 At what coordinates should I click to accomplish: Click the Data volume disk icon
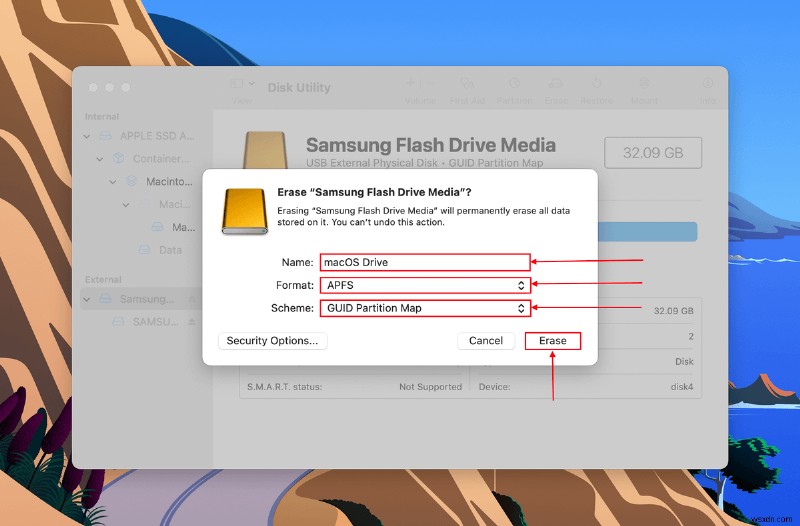pyautogui.click(x=144, y=250)
